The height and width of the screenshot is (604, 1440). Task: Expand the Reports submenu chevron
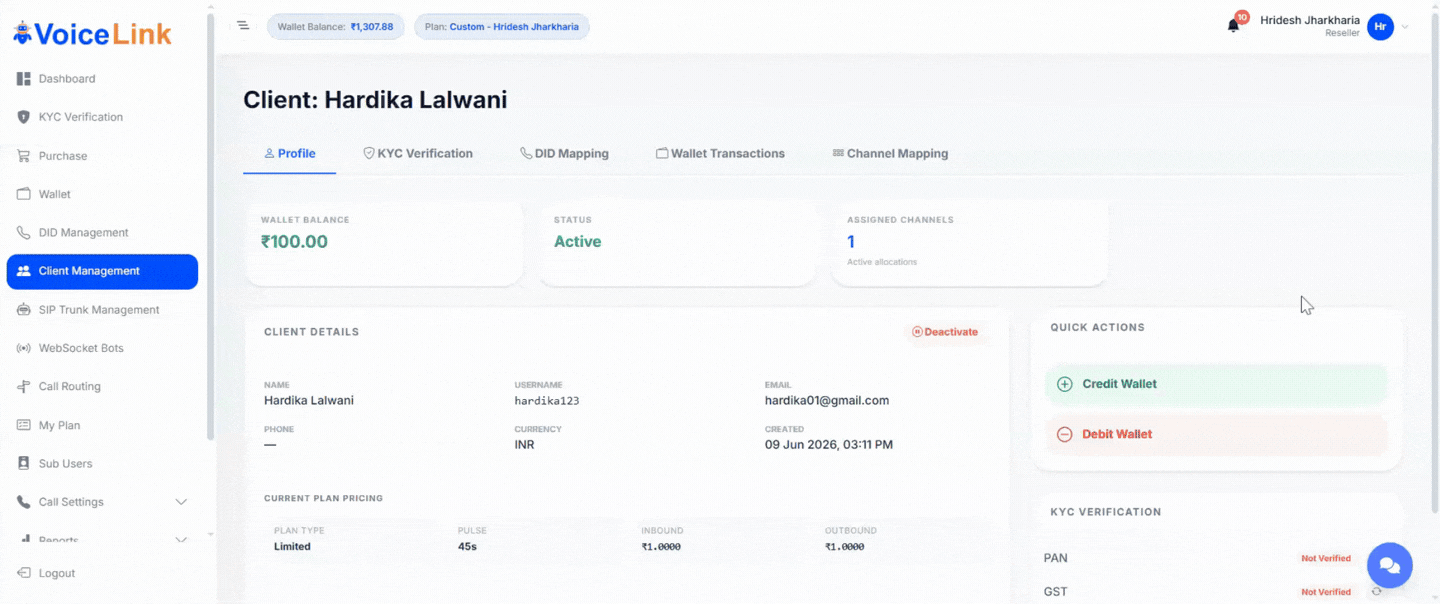[181, 540]
